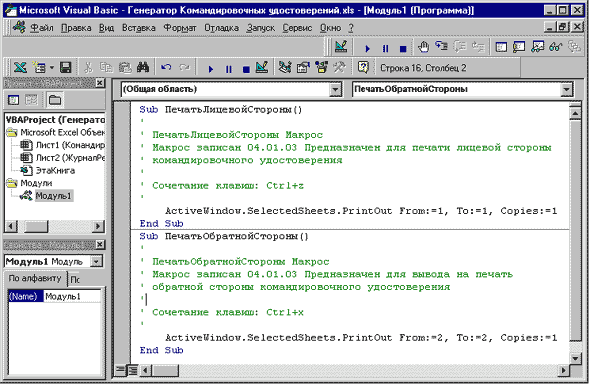The height and width of the screenshot is (385, 590).
Task: Click code window vertical scrollbar down arrow
Action: click(x=576, y=358)
